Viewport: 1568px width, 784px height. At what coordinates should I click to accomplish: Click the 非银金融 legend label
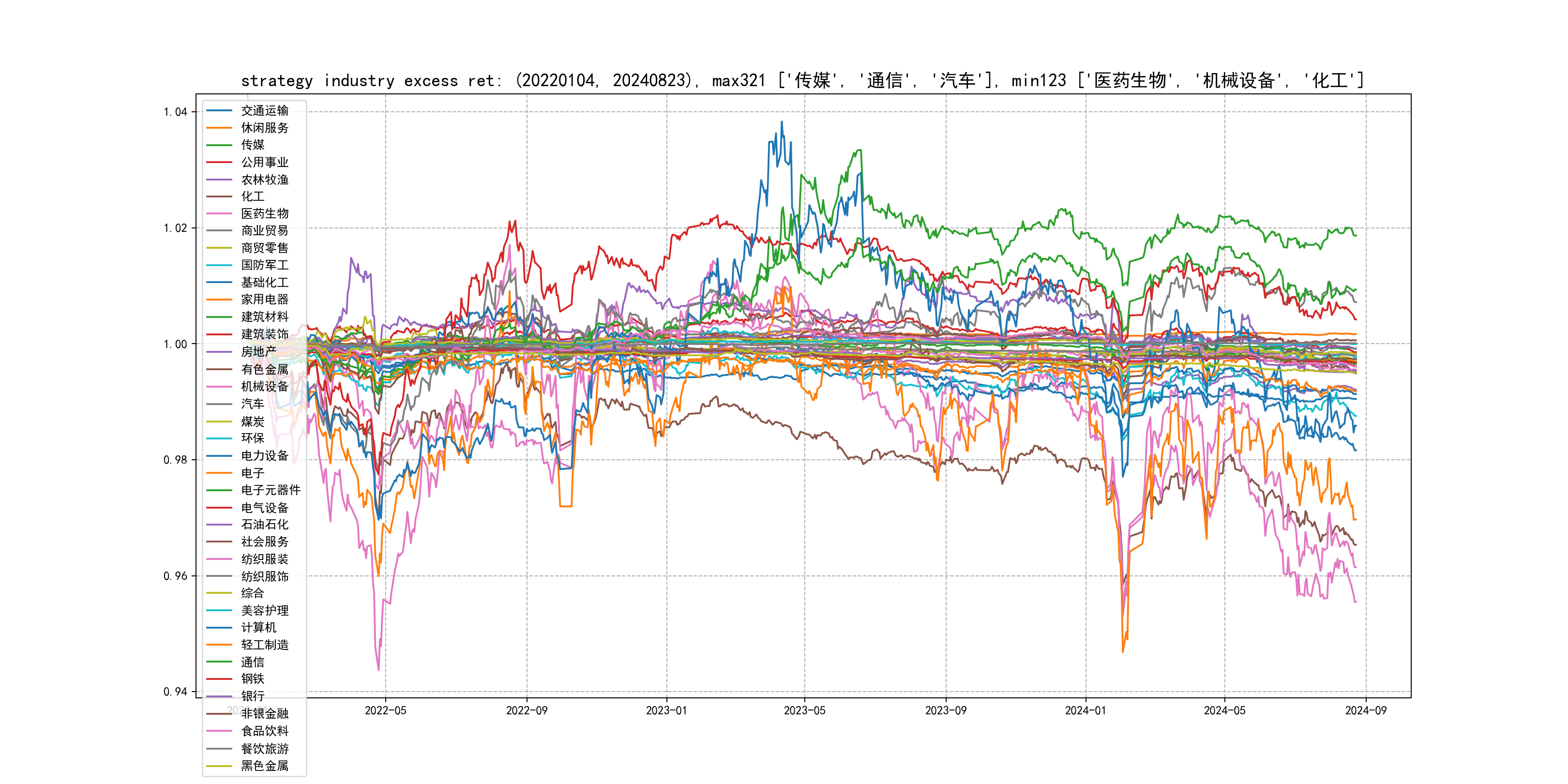[264, 713]
